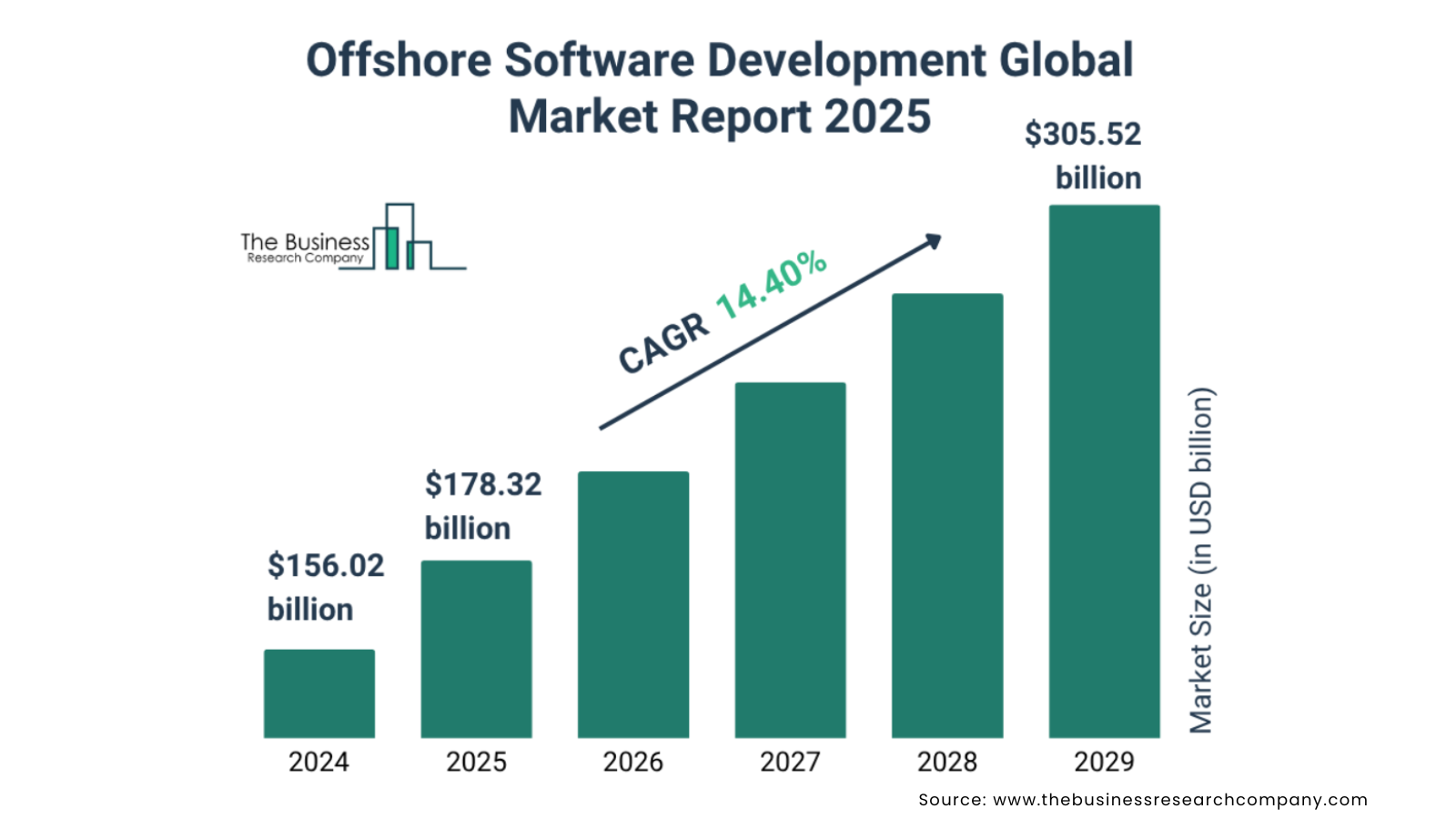This screenshot has height=819, width=1456.
Task: Click the green 14.40% CAGR percentage
Action: coord(771,284)
